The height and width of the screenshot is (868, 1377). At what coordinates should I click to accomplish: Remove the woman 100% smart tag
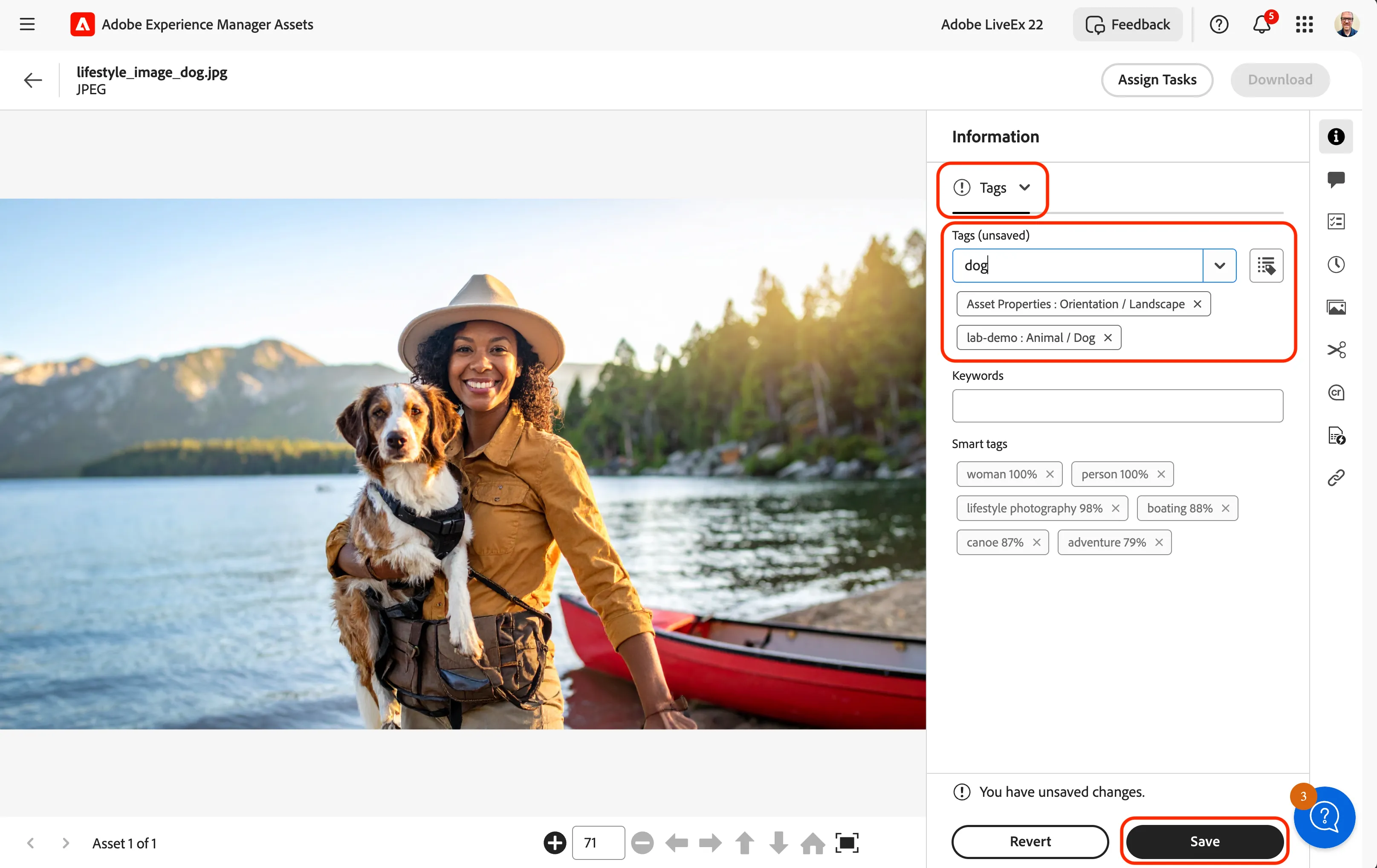pyautogui.click(x=1050, y=475)
